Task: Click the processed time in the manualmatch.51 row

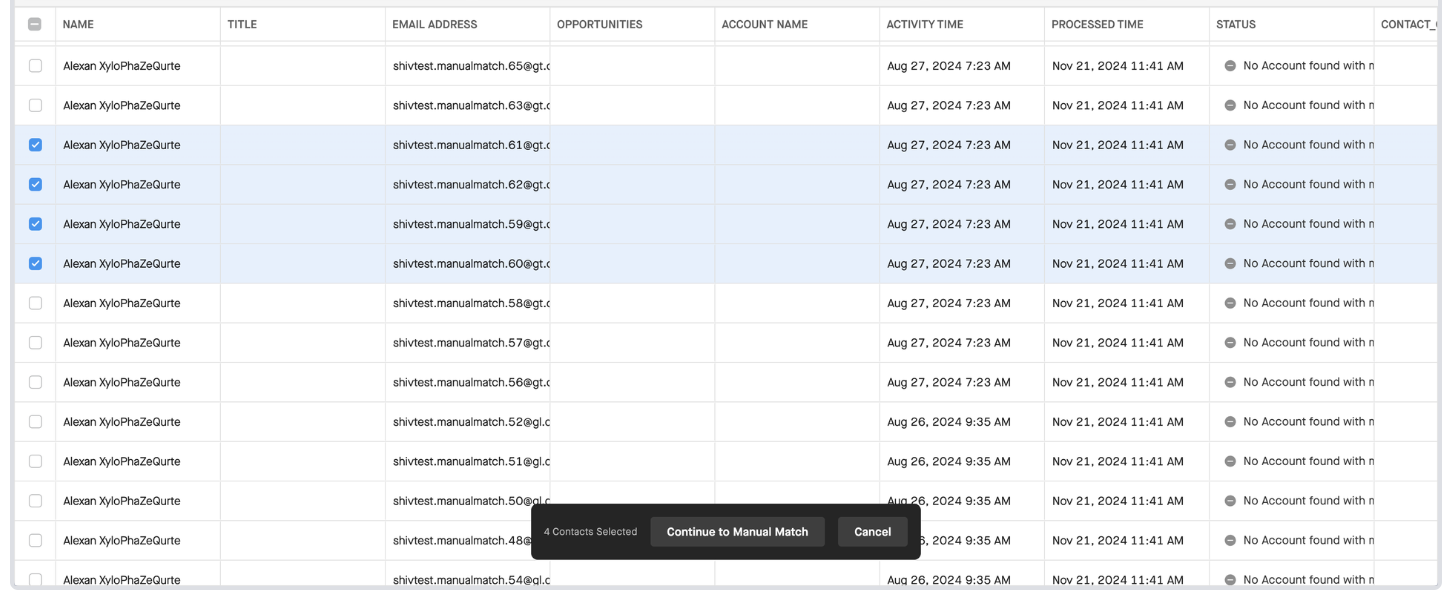Action: pos(1118,461)
